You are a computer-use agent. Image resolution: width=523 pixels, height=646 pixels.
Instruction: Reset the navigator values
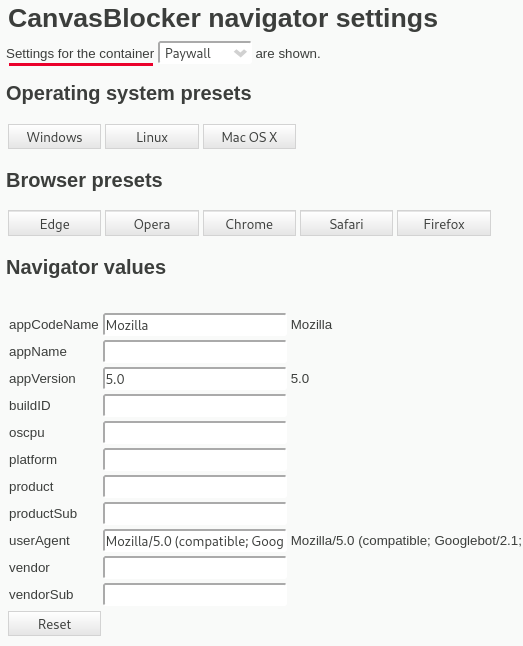tap(54, 624)
